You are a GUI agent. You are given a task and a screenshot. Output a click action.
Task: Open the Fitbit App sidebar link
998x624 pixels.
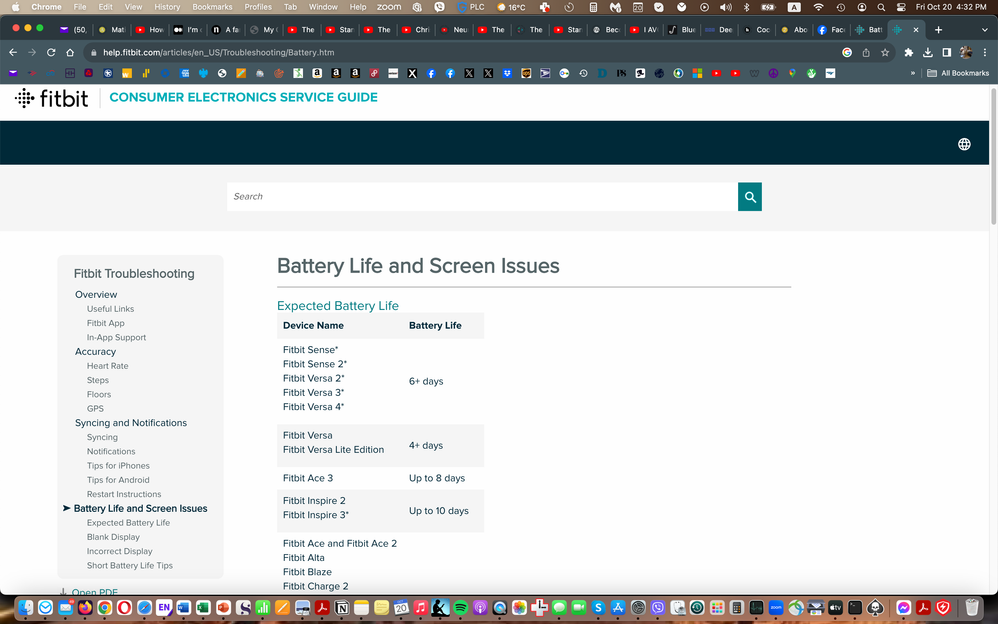pos(106,323)
